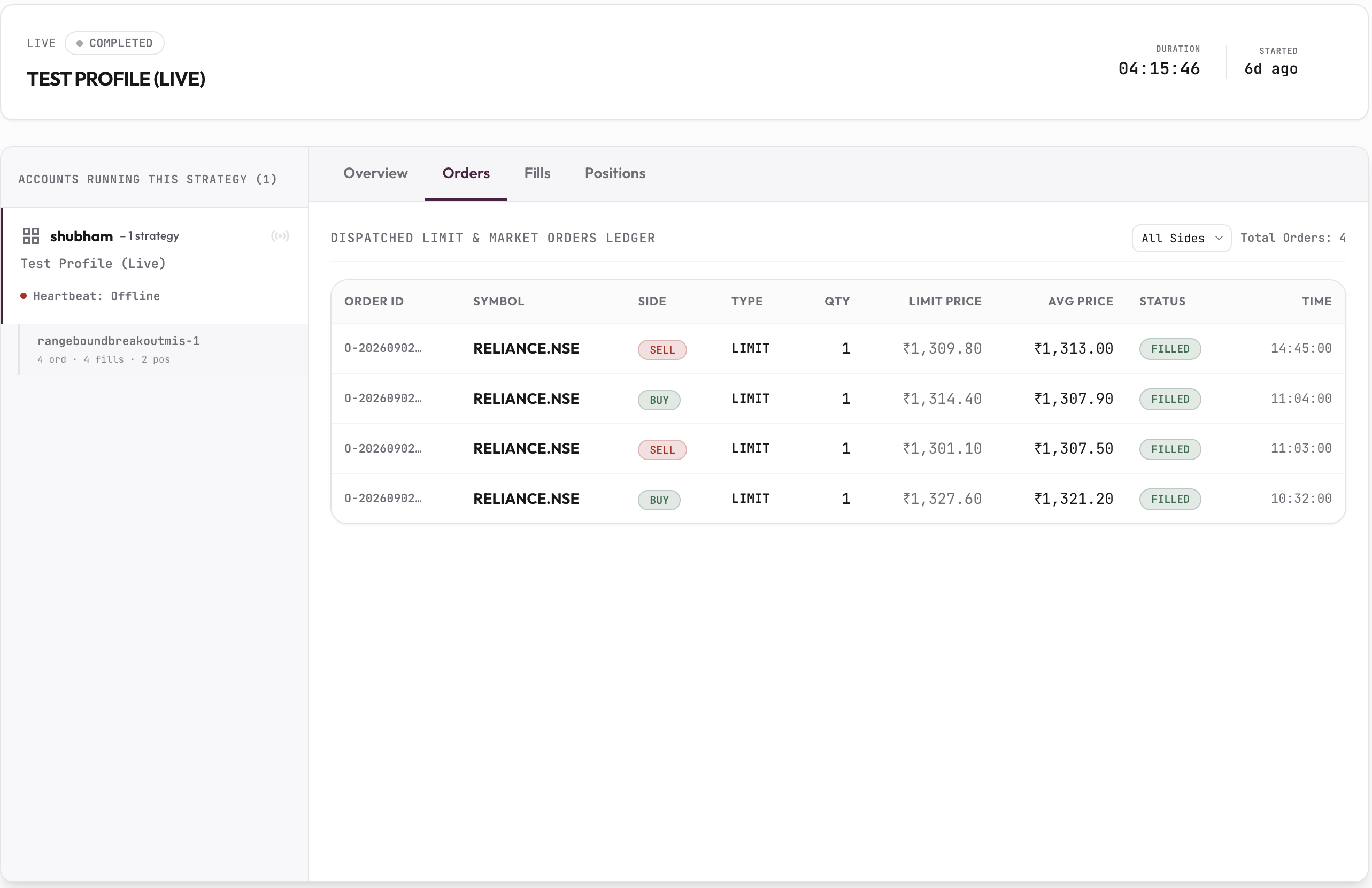Click the FILLED status in the 10:32:00 row
1372x888 pixels.
1170,499
